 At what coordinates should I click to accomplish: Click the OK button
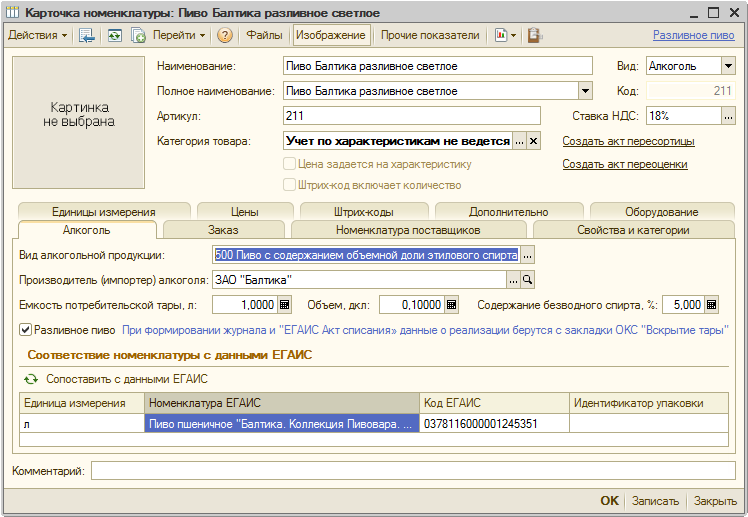pos(609,501)
